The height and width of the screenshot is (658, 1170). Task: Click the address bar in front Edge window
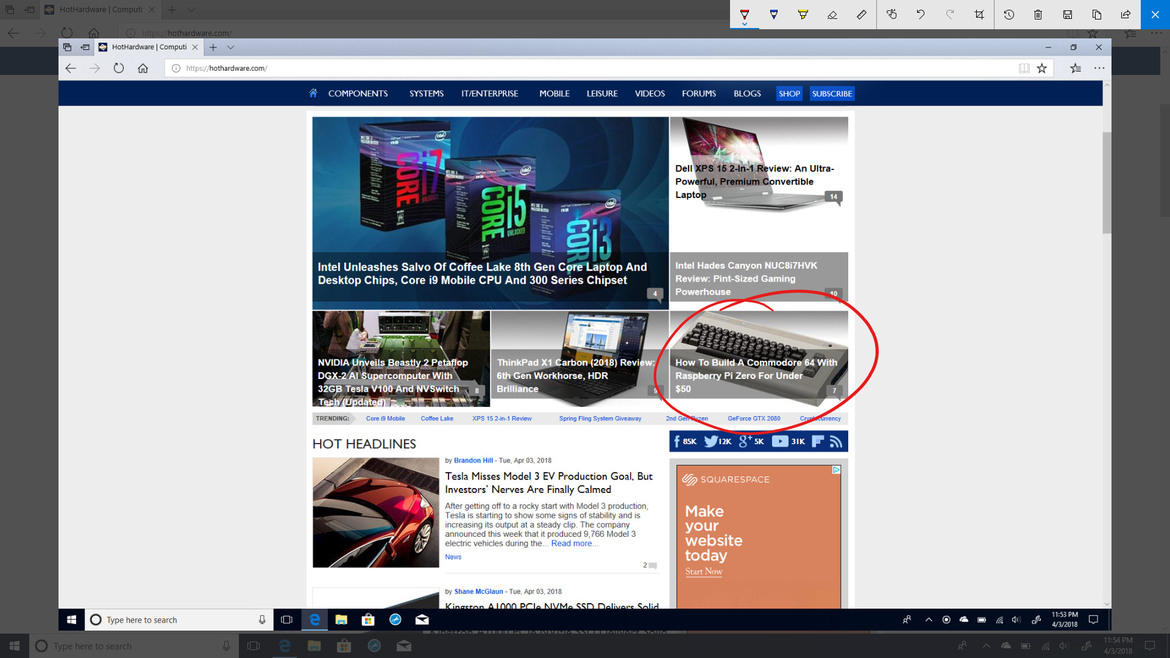[589, 68]
